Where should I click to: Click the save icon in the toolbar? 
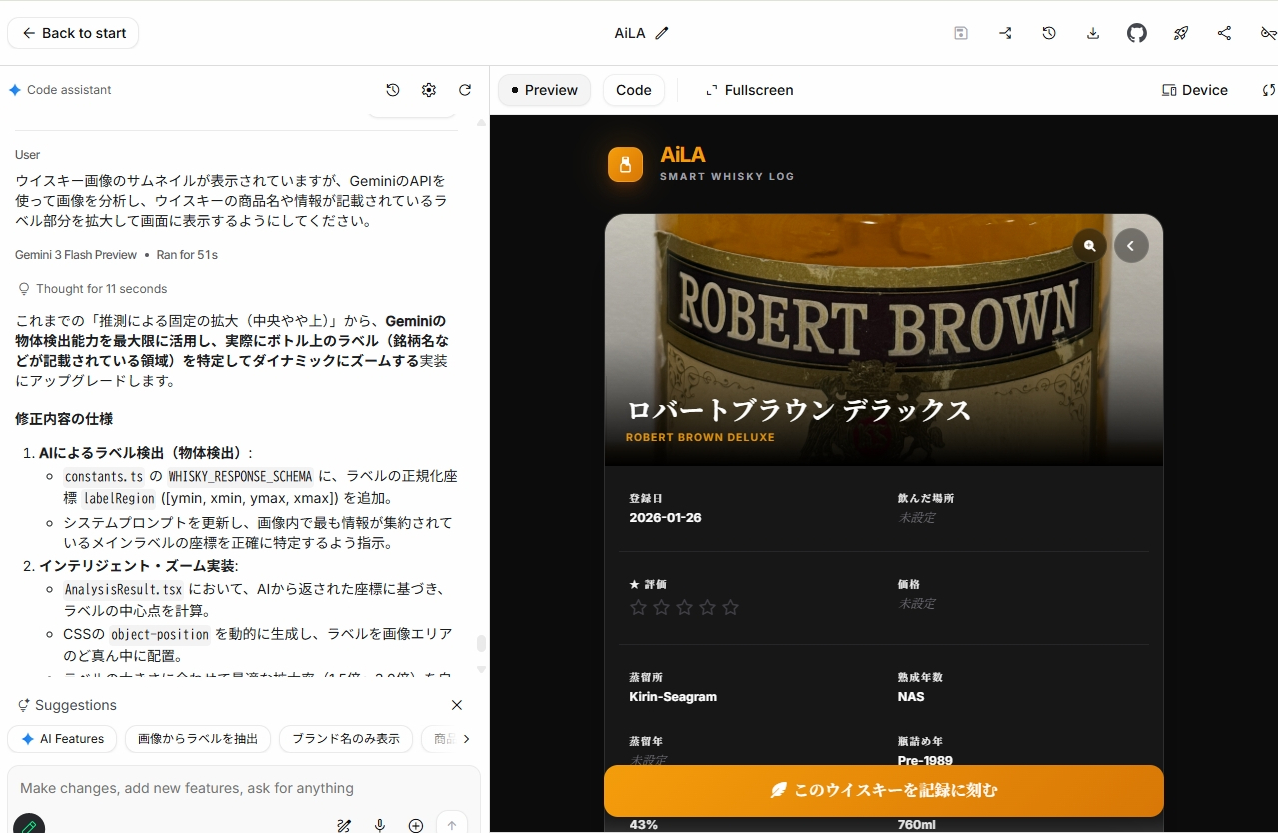point(960,32)
